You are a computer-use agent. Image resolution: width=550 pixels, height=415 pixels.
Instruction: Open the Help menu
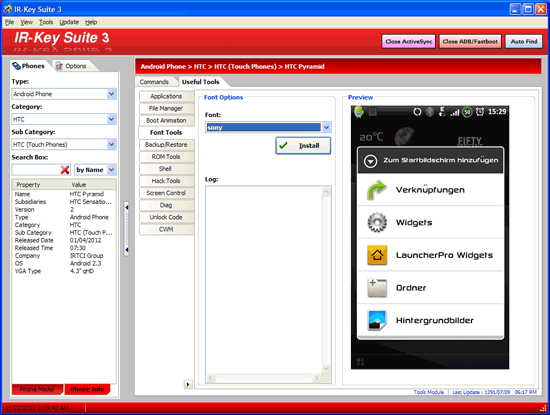(x=91, y=22)
